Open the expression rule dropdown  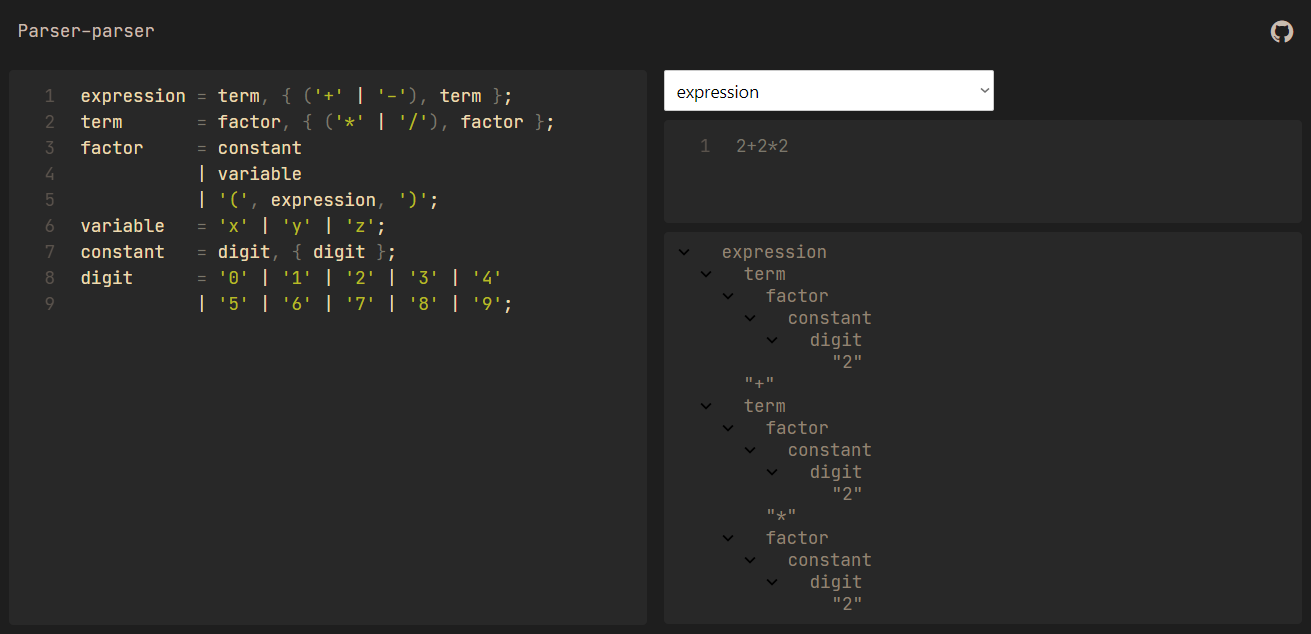pyautogui.click(x=828, y=91)
